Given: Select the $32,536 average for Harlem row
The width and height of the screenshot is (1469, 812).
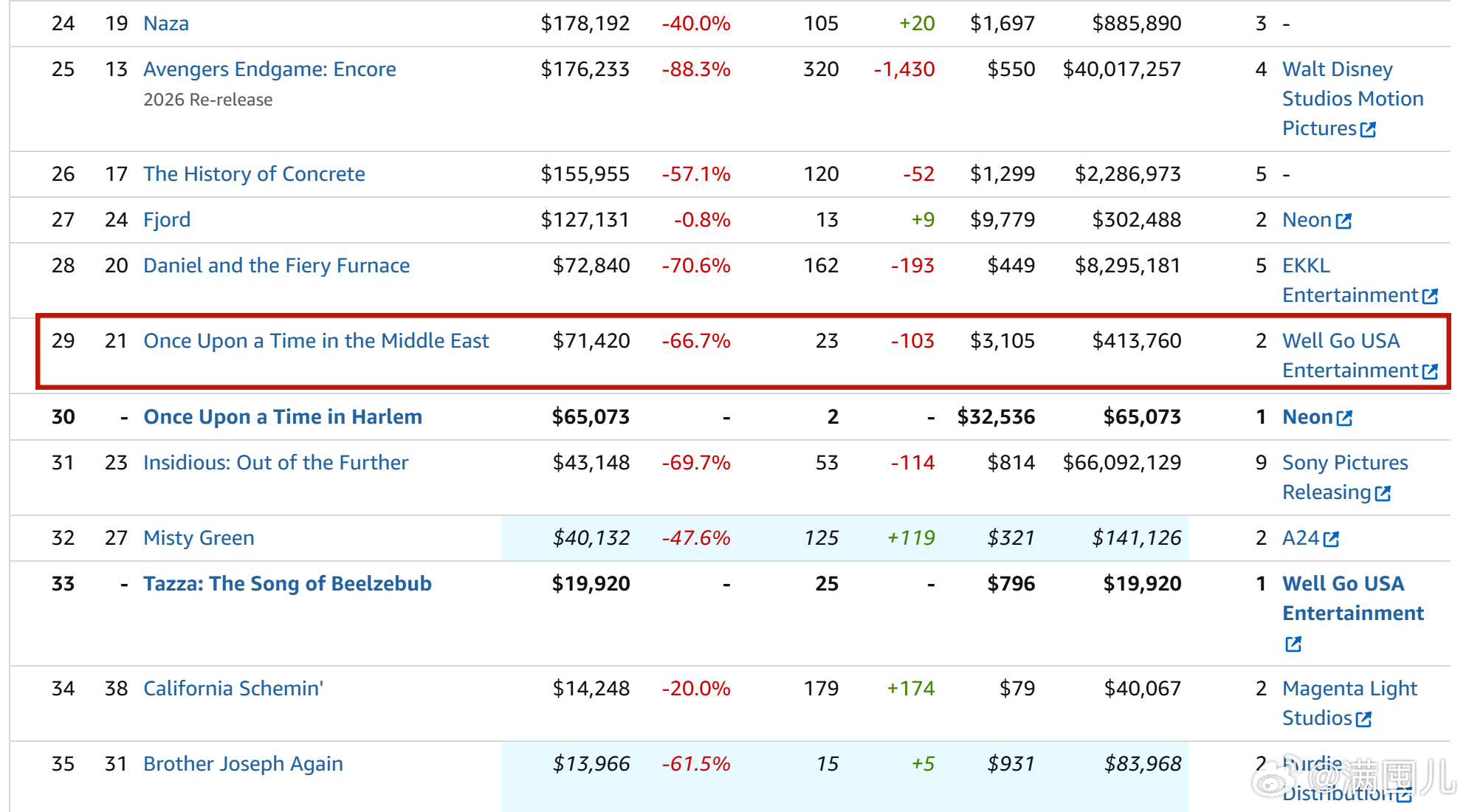Looking at the screenshot, I should 996,417.
